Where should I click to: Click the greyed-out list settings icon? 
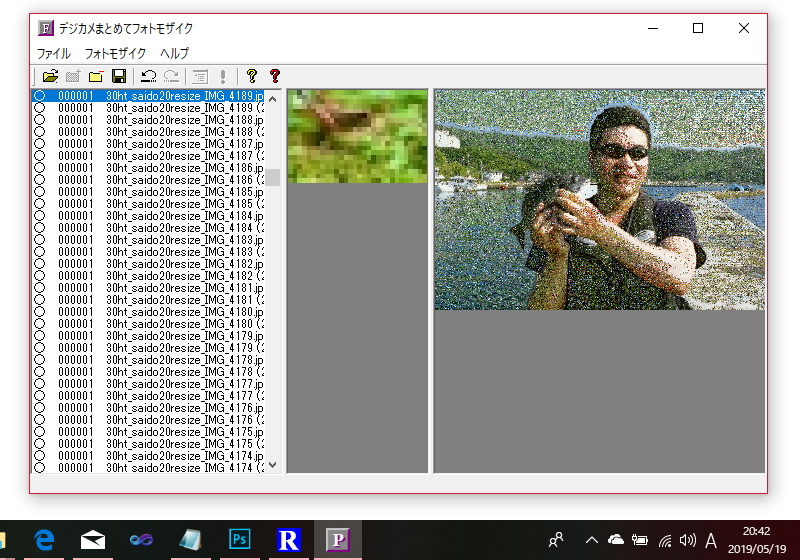[200, 77]
